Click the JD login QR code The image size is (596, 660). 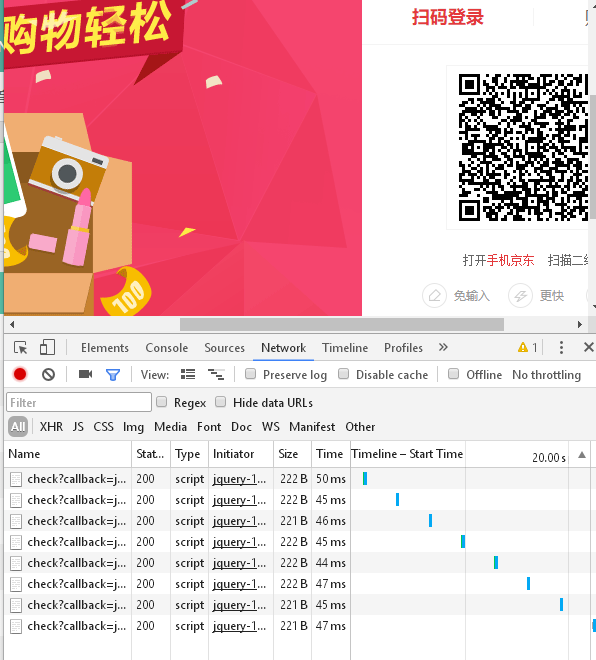[523, 147]
